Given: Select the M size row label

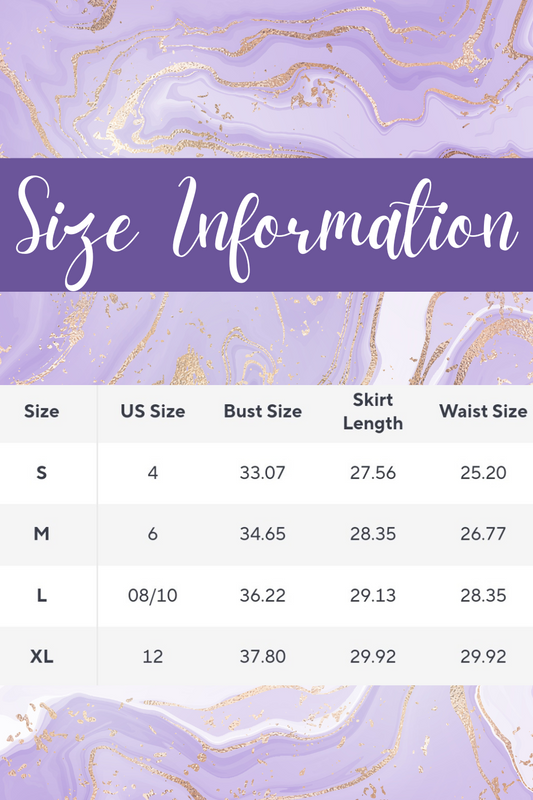Looking at the screenshot, I should point(42,534).
